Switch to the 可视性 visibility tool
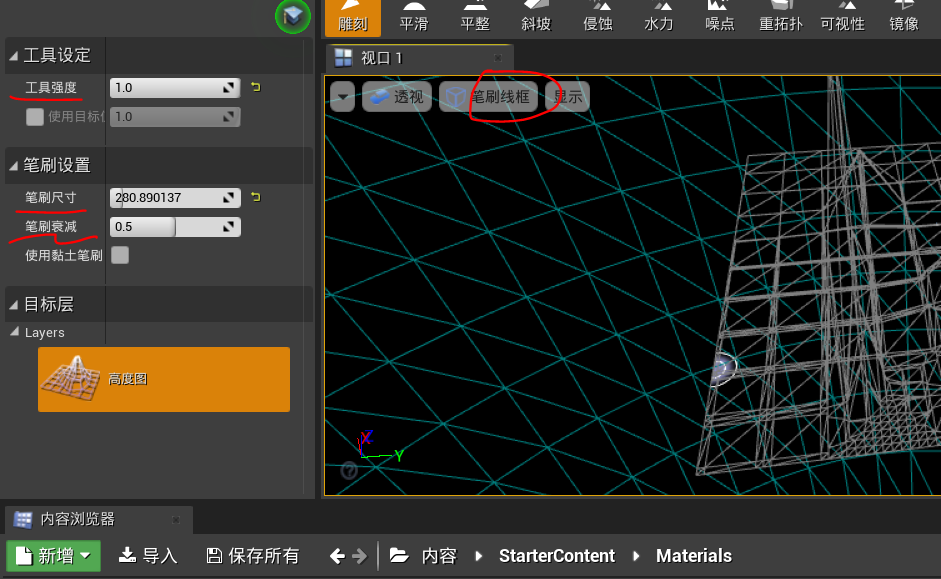 (842, 17)
